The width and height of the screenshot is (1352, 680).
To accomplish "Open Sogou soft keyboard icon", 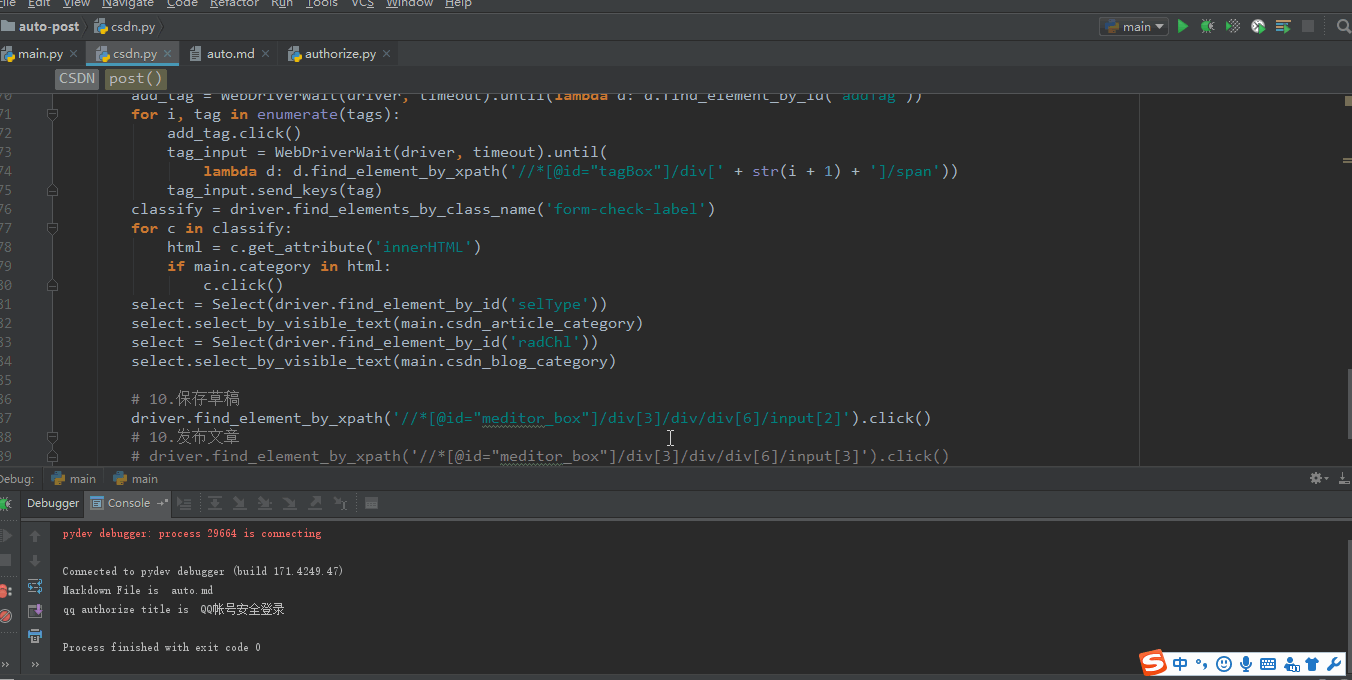I will tap(1268, 664).
